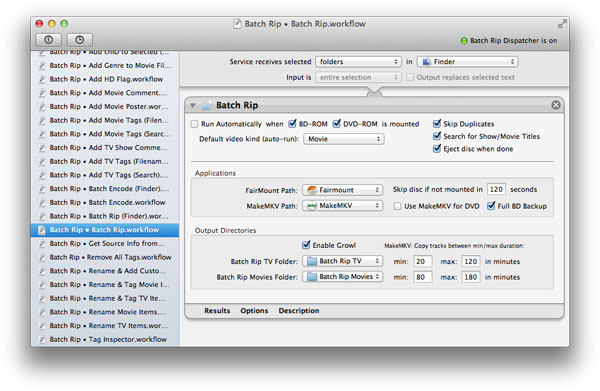
Task: Switch to the Options tab
Action: coord(254,311)
